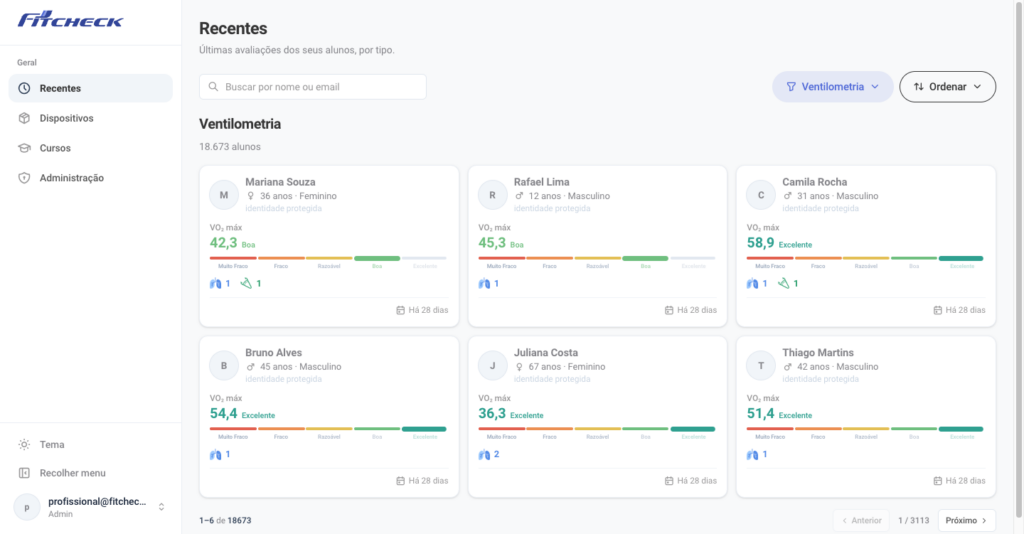
Task: Click the sun icon beside Tema
Action: (24, 445)
